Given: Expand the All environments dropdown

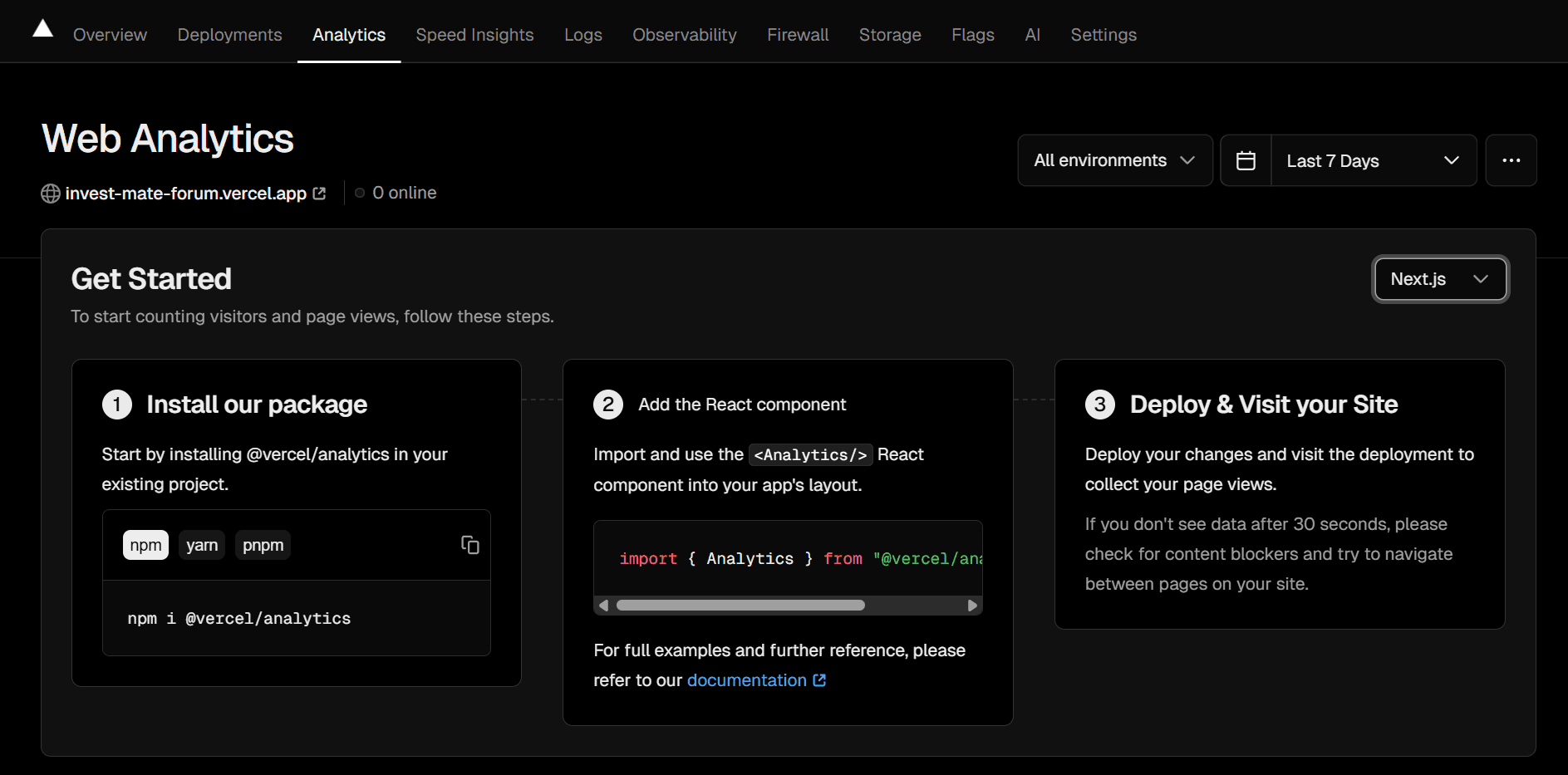Looking at the screenshot, I should 1114,160.
